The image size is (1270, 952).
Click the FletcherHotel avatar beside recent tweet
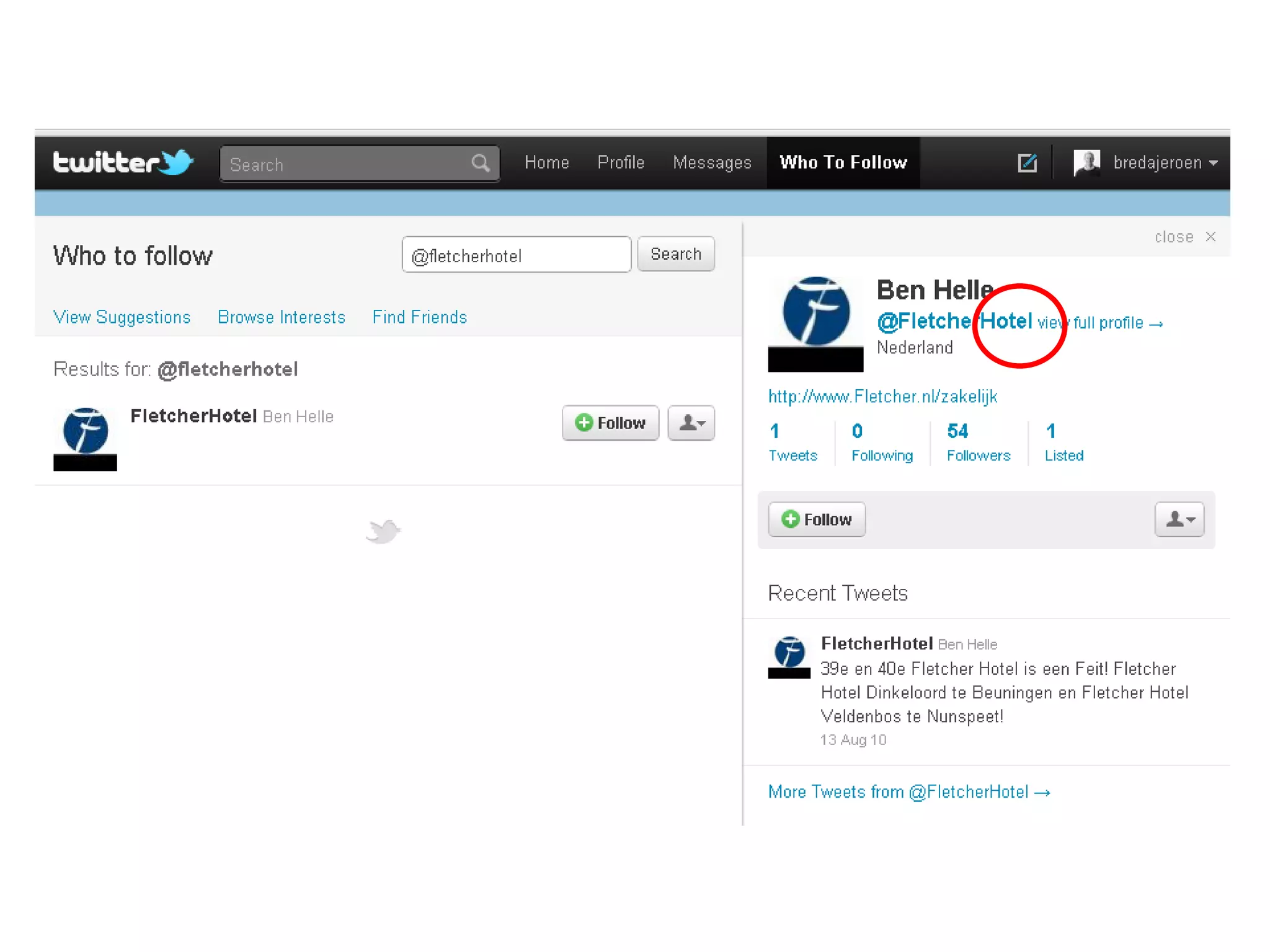pyautogui.click(x=789, y=656)
